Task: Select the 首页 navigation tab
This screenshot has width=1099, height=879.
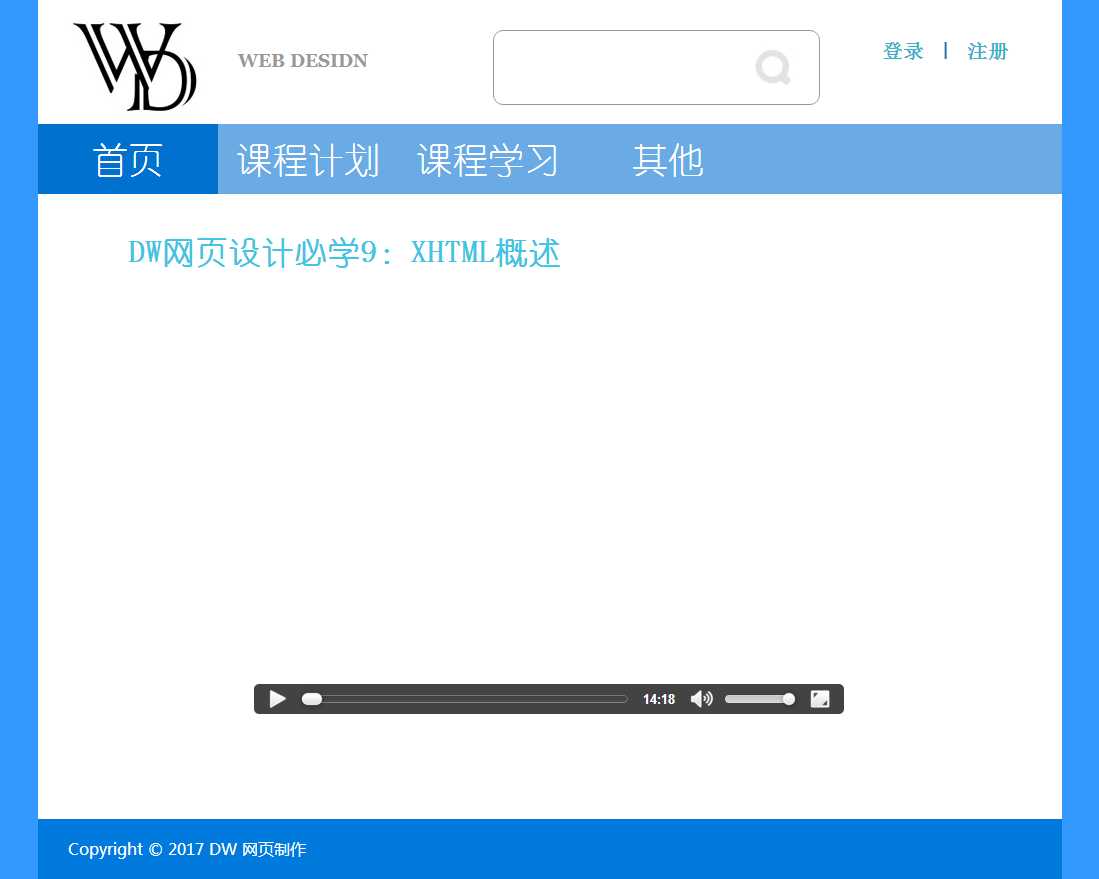Action: click(x=128, y=160)
